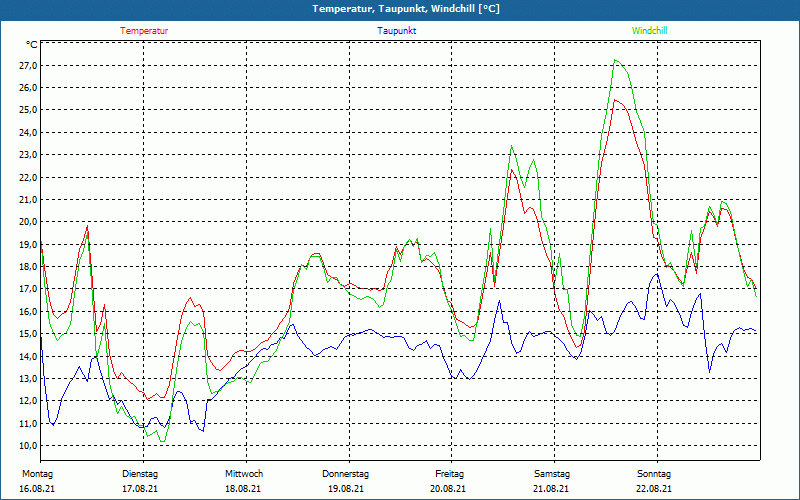Image resolution: width=800 pixels, height=500 pixels.
Task: Click the 22.08.21 date label
Action: tap(654, 489)
